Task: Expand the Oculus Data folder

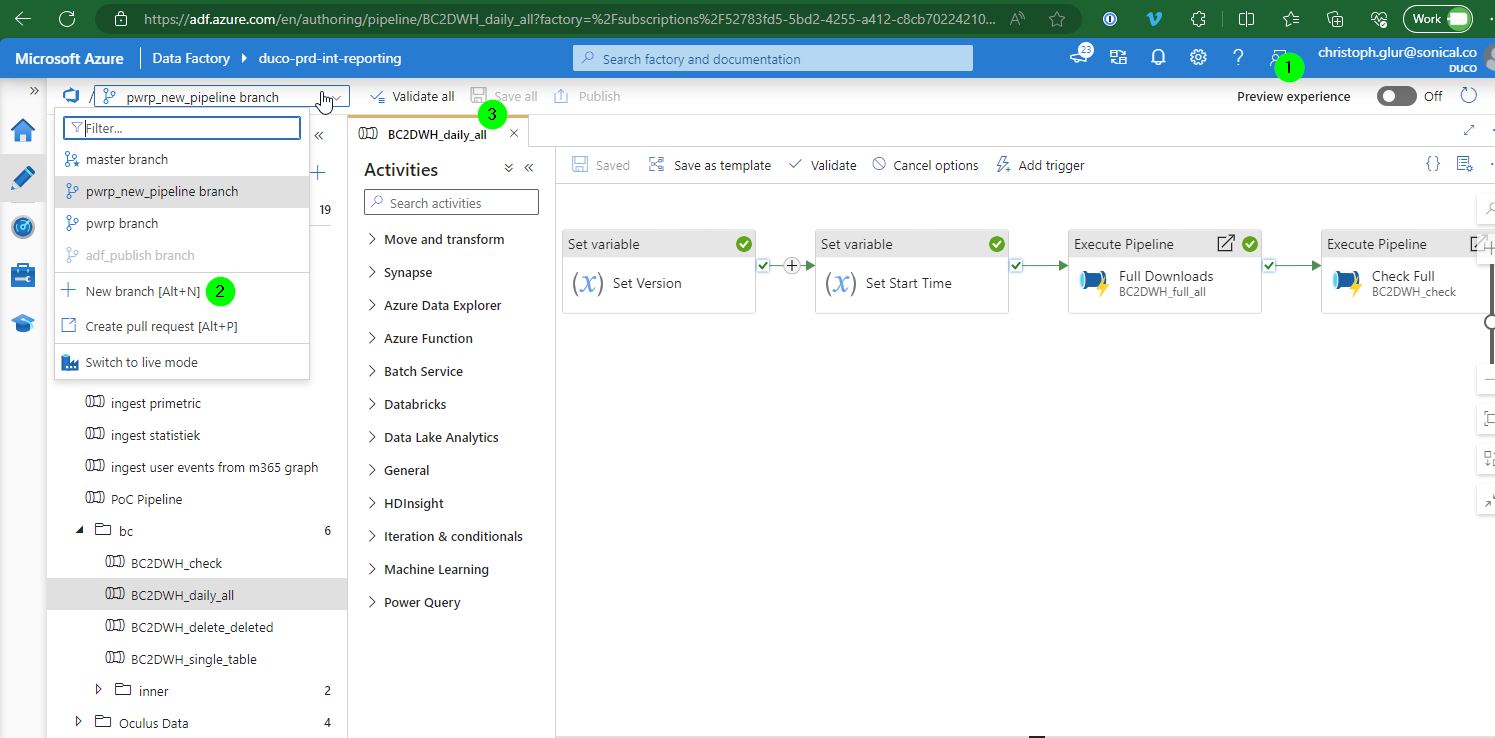Action: click(x=79, y=722)
